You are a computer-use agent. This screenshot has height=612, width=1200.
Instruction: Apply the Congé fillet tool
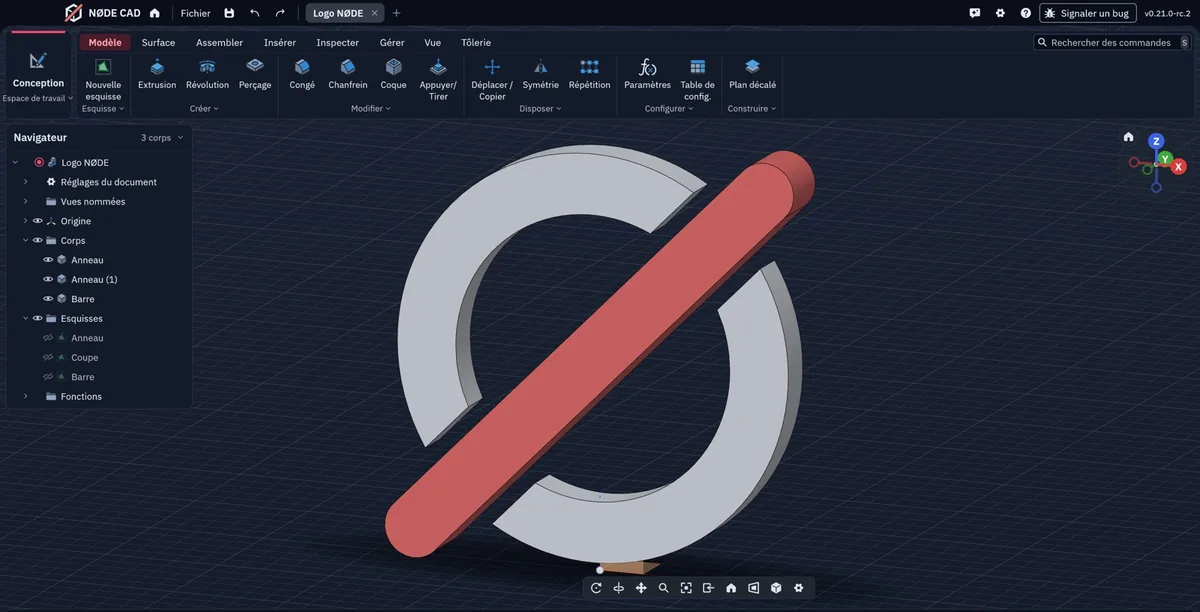pos(302,74)
